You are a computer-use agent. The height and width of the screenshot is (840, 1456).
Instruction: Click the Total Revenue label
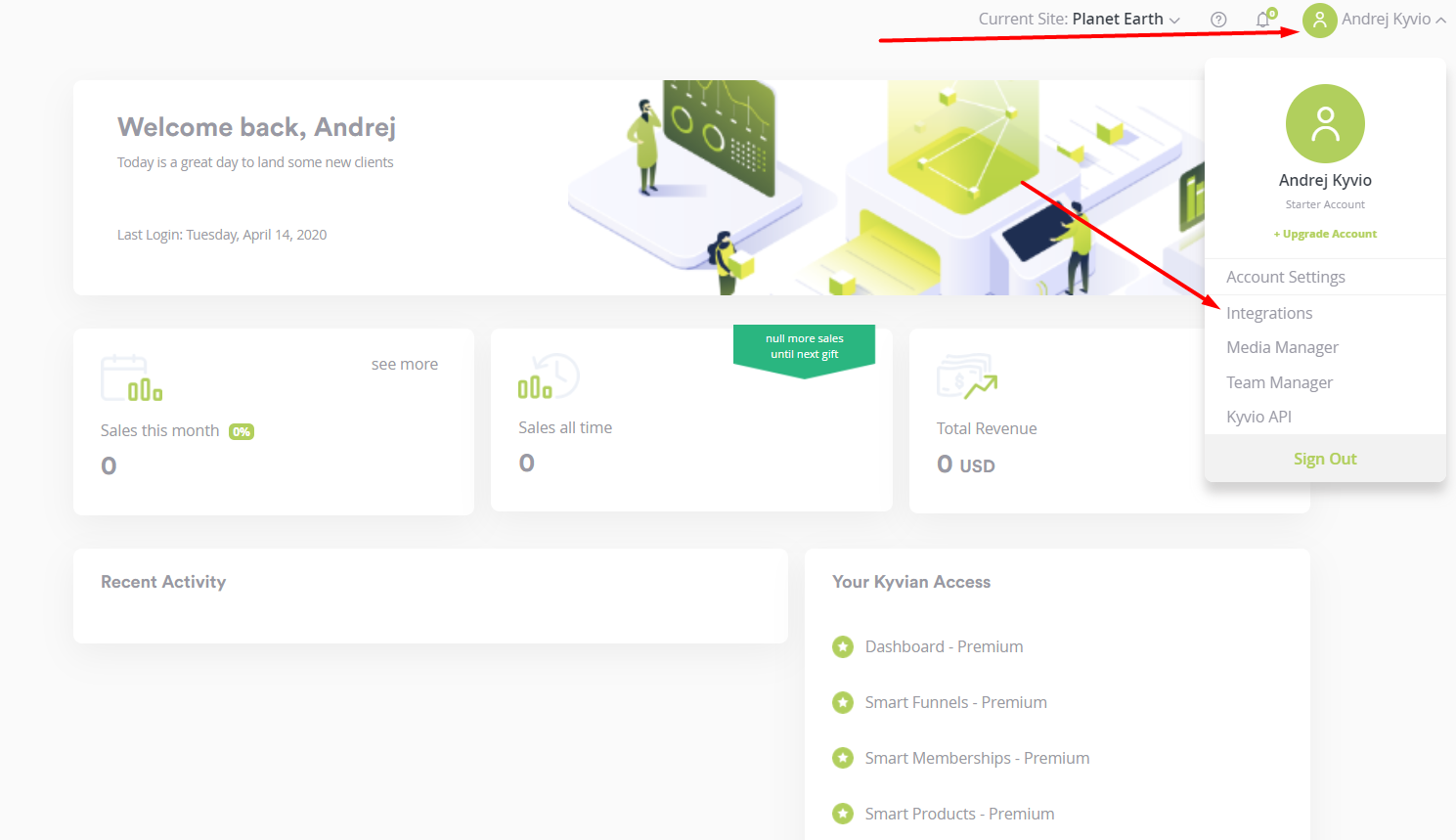pyautogui.click(x=987, y=428)
